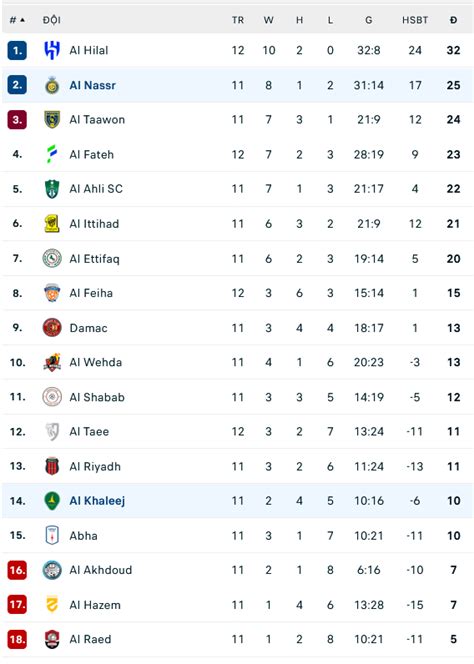The height and width of the screenshot is (664, 474).
Task: Click the blue position 1 badge
Action: pos(17,50)
